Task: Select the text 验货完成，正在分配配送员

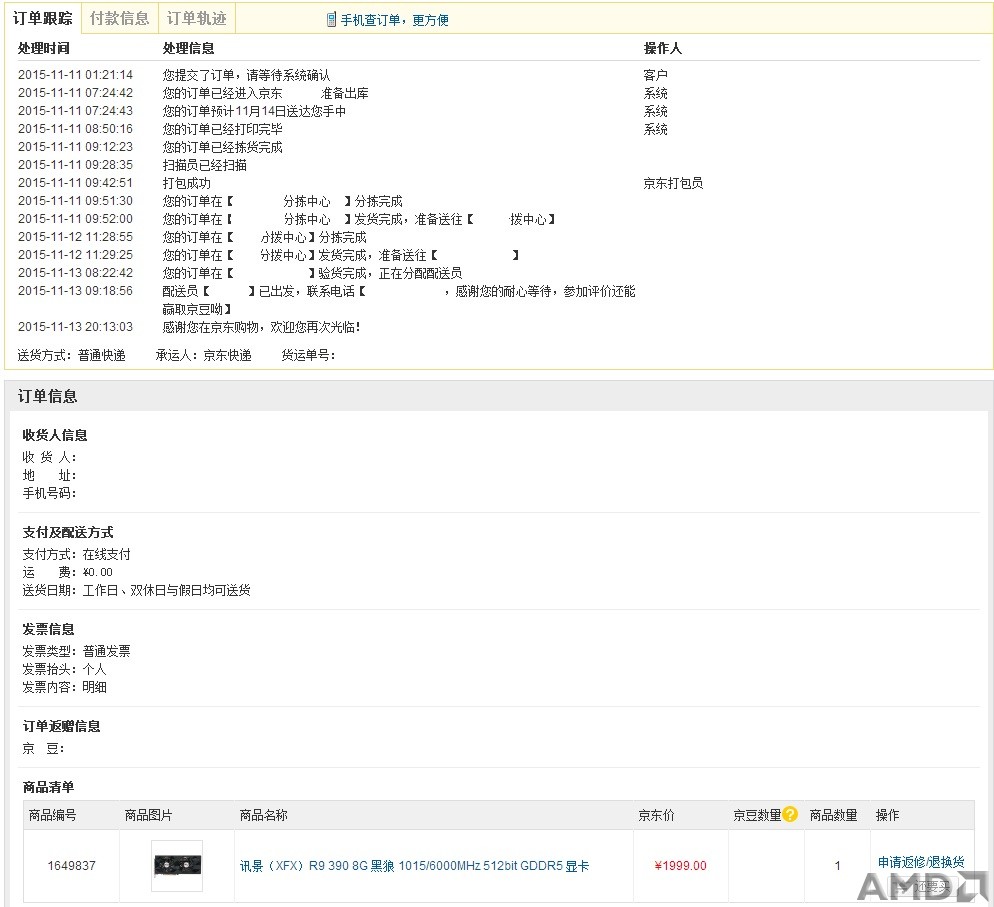Action: [390, 274]
